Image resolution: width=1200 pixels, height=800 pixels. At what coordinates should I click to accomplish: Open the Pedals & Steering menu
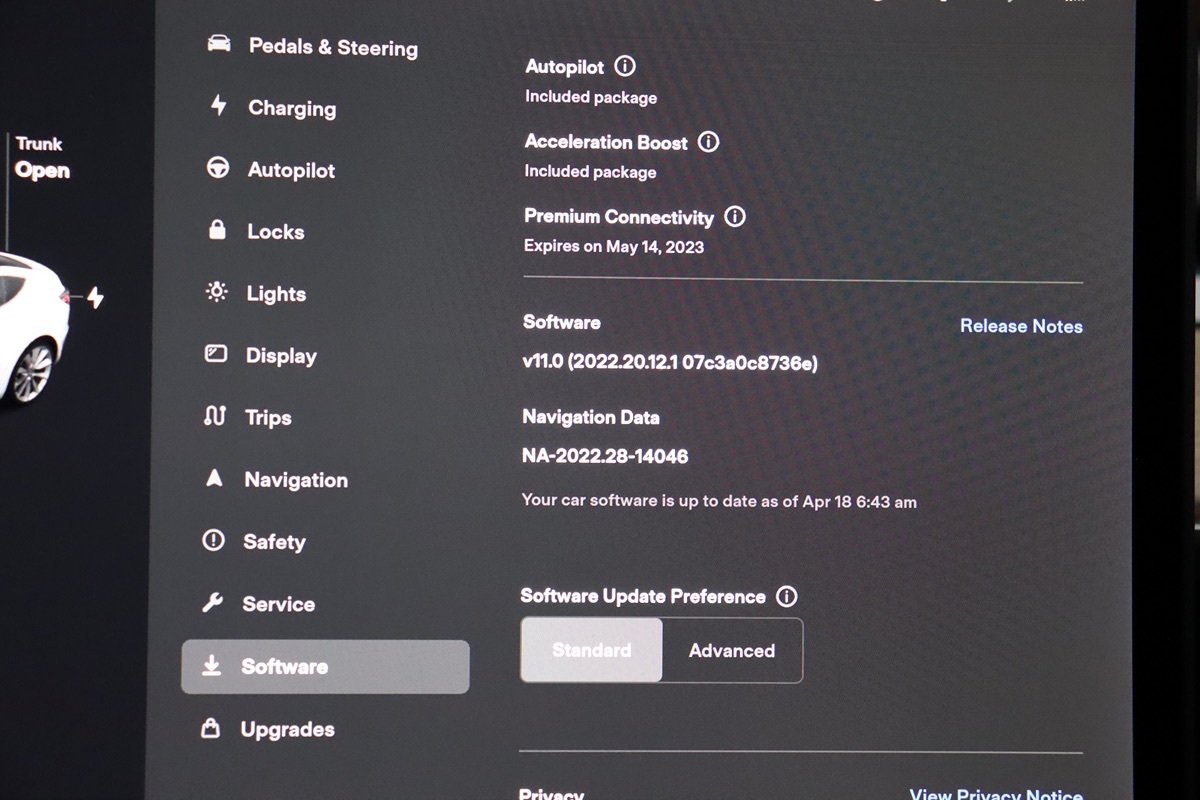click(332, 47)
